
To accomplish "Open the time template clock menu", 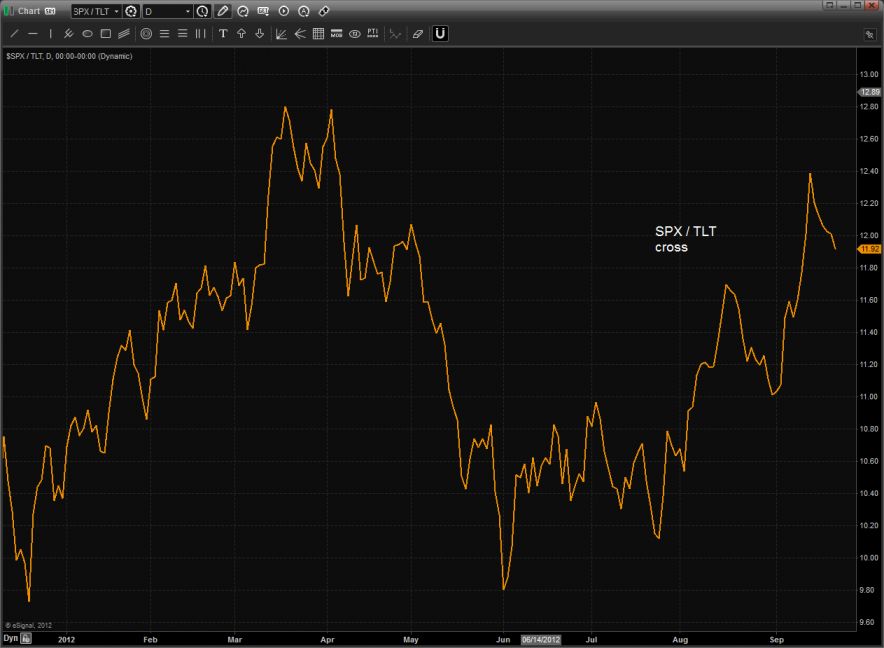I will [x=202, y=11].
